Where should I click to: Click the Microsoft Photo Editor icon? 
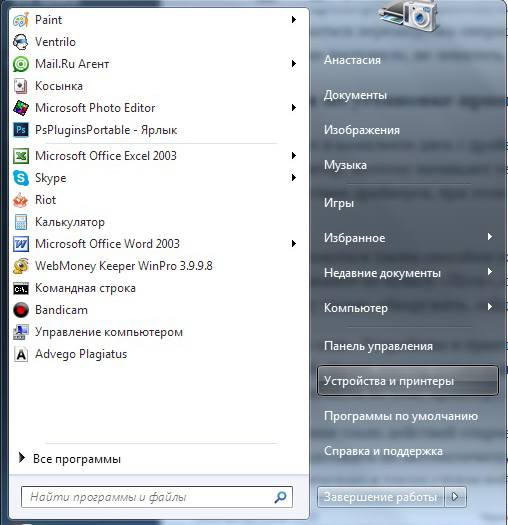click(21, 108)
